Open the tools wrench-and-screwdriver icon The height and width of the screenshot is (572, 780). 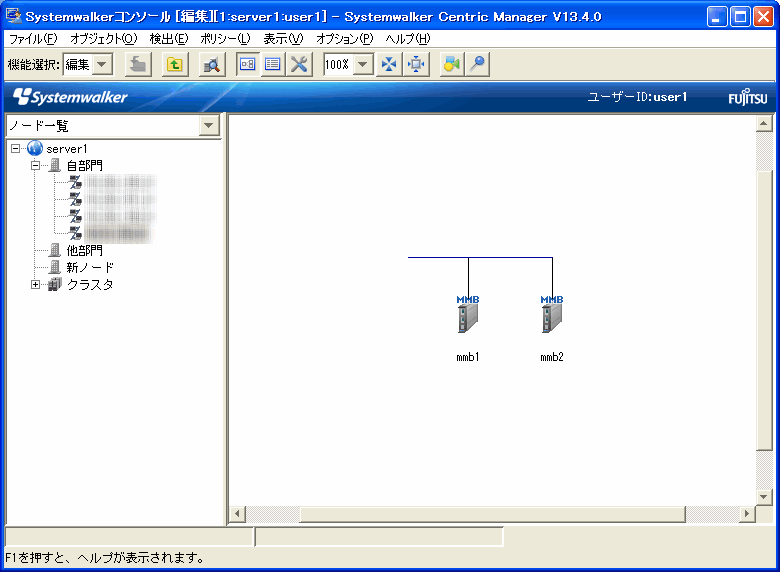pos(299,64)
